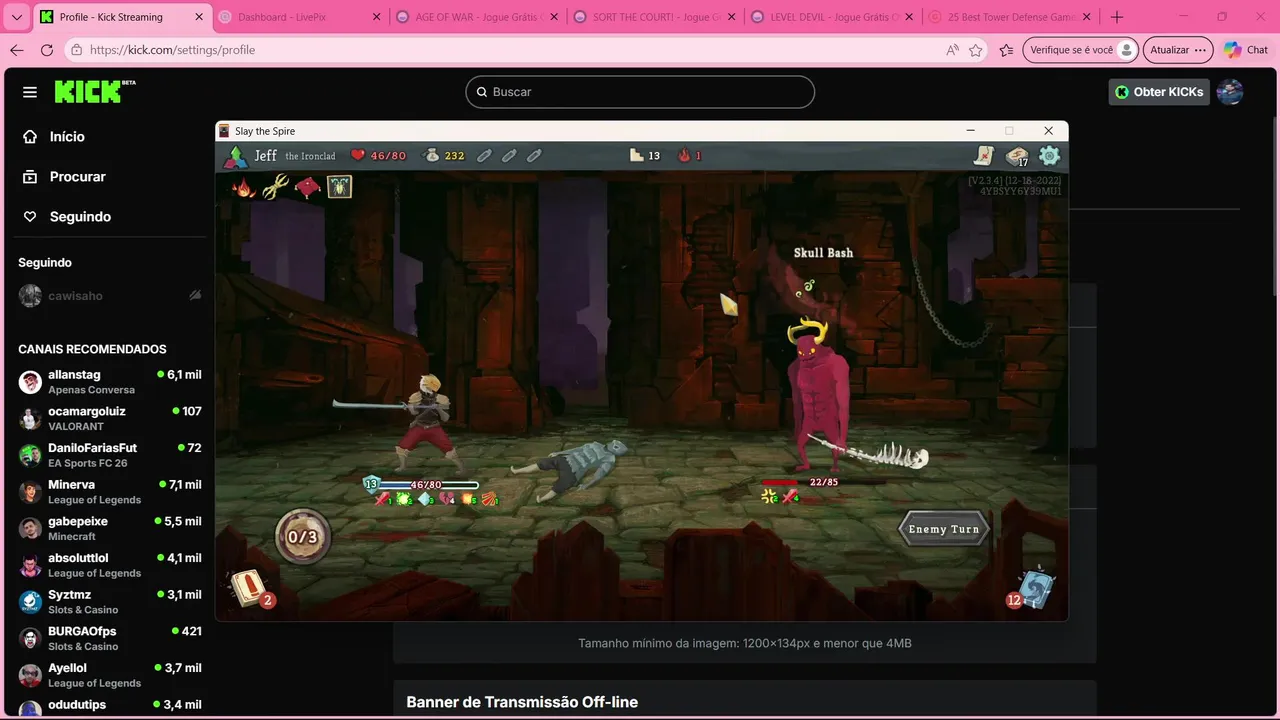Viewport: 1280px width, 720px height.
Task: Close the Profile - Kick Streaming tab
Action: coord(198,17)
